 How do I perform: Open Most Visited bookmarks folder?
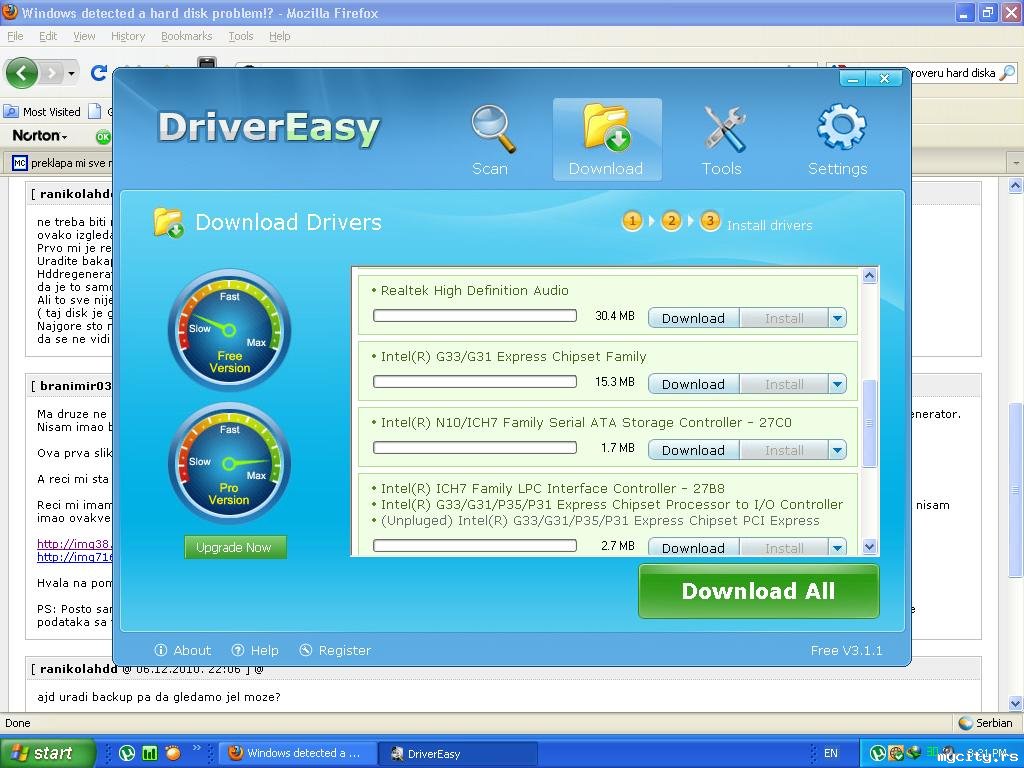click(42, 112)
